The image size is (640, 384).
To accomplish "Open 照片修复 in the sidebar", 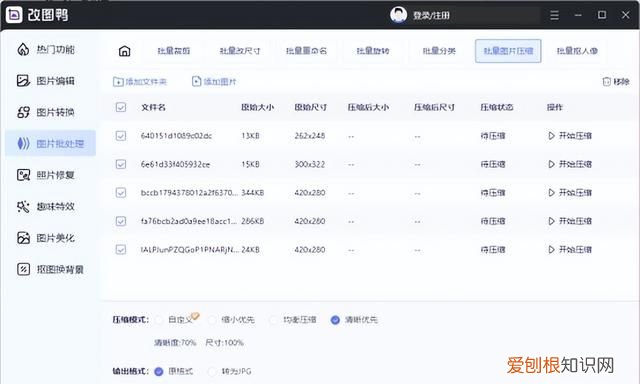I will pyautogui.click(x=46, y=175).
